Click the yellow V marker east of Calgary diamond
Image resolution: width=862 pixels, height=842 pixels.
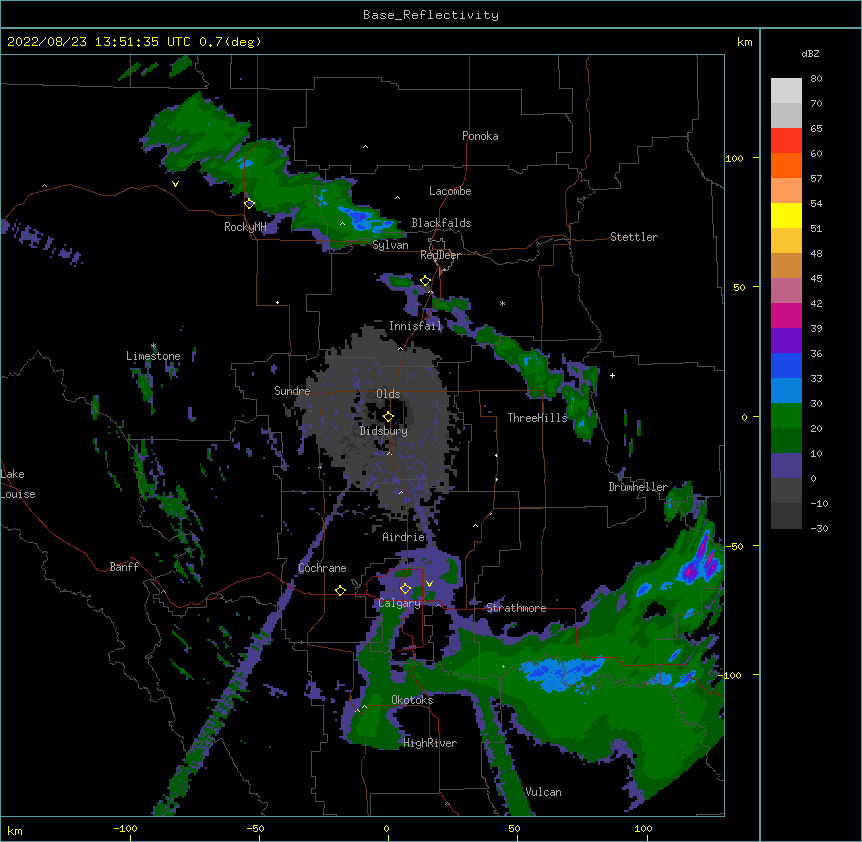point(429,584)
